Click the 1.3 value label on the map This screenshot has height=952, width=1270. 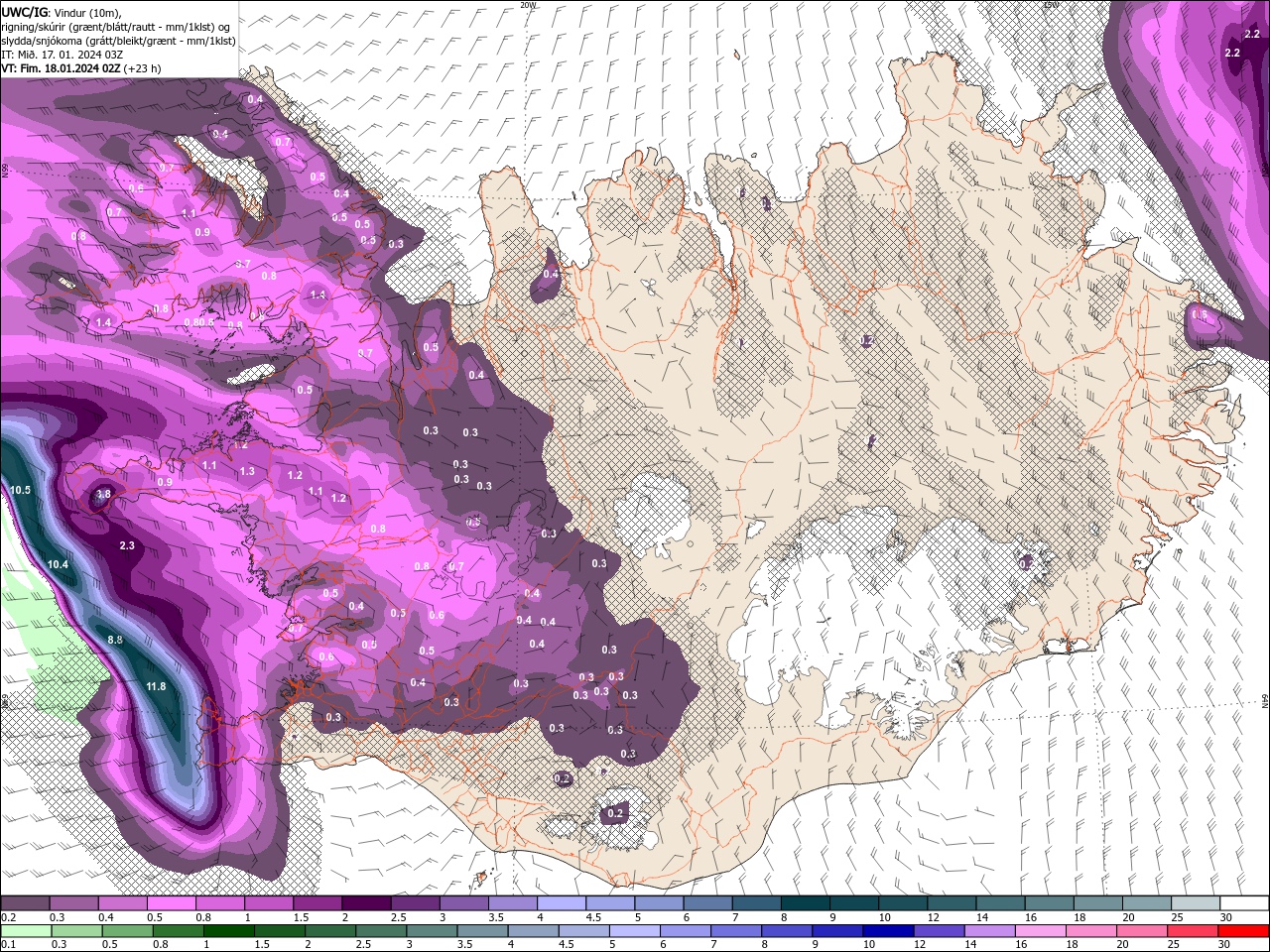(247, 472)
